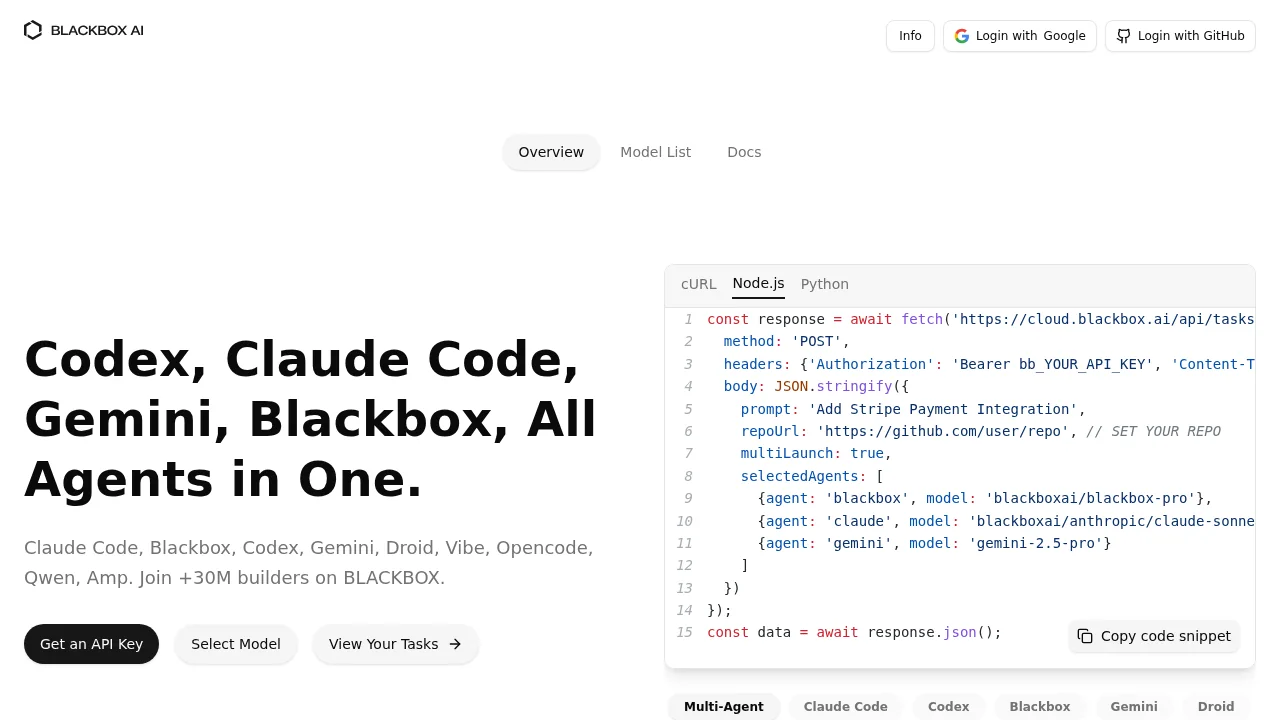Click the BLACKBOX AI logo icon
The image size is (1280, 720).
(33, 30)
